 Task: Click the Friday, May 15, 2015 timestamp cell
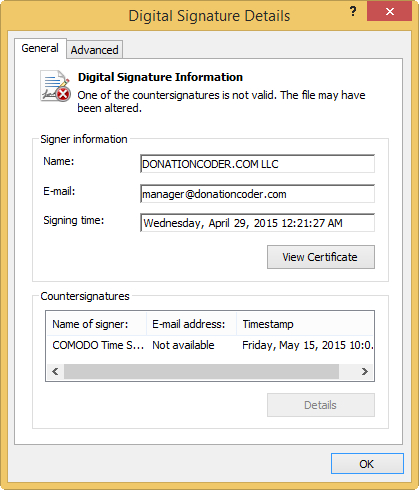pyautogui.click(x=307, y=345)
